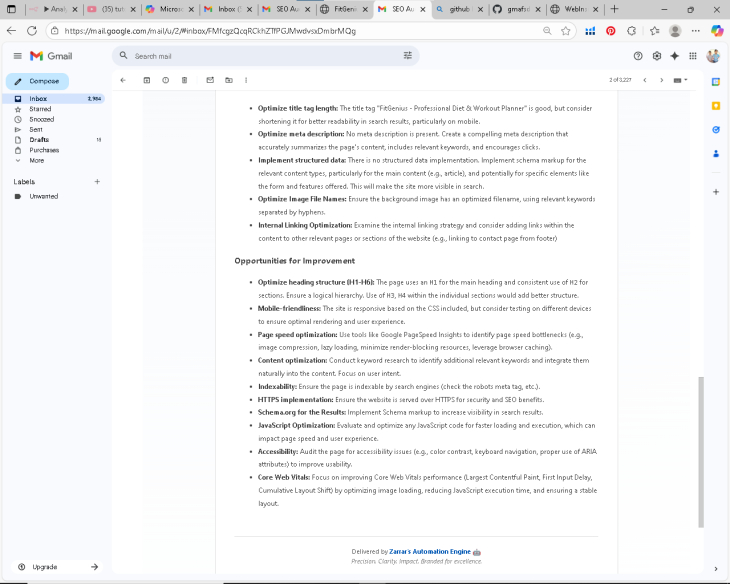Show search options filter
Image resolution: width=730 pixels, height=584 pixels.
click(407, 56)
